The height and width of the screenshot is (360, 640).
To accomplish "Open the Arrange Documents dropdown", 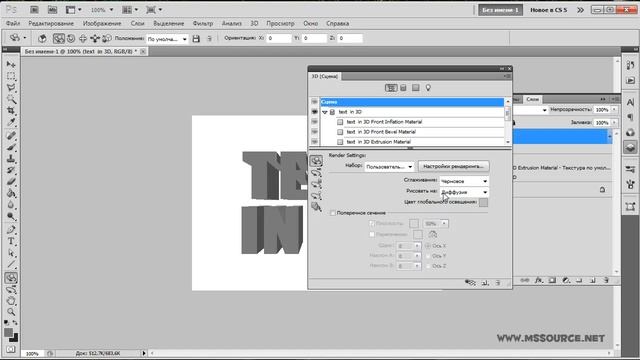I will tap(131, 9).
